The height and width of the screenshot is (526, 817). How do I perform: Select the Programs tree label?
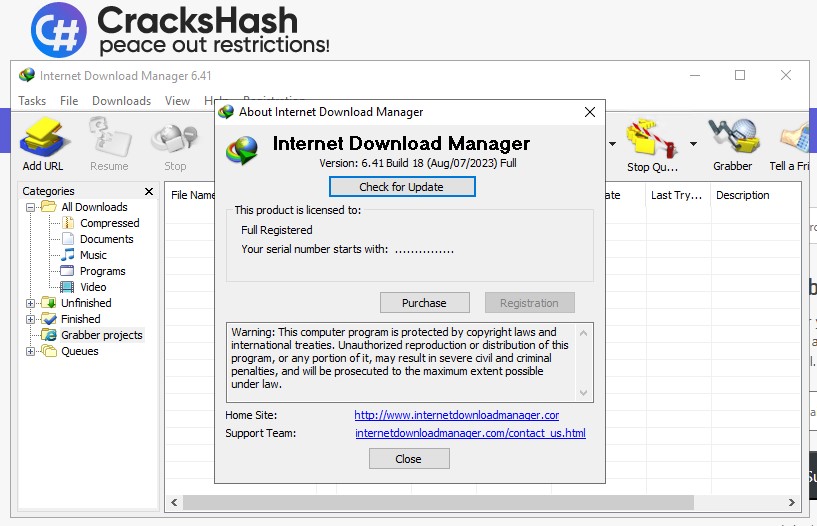(103, 271)
